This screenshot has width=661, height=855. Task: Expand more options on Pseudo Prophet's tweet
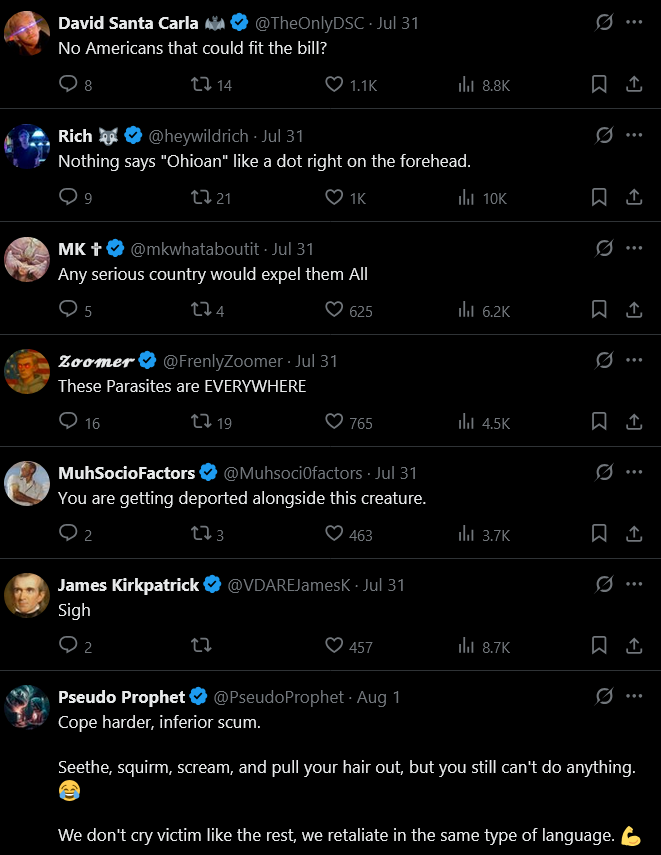[634, 696]
